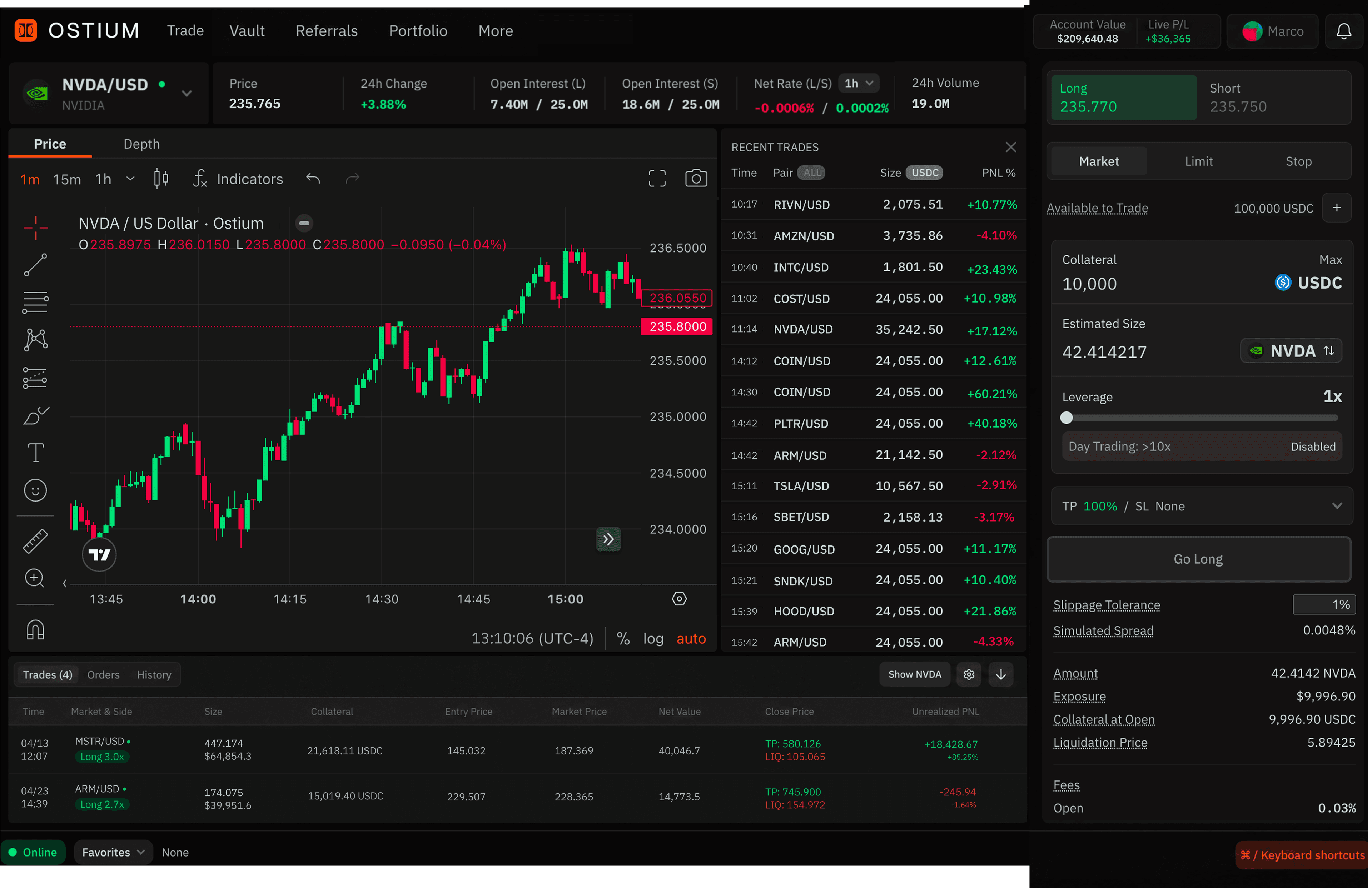Viewport: 1372px width, 888px height.
Task: Open the Portfolio menu
Action: [418, 31]
